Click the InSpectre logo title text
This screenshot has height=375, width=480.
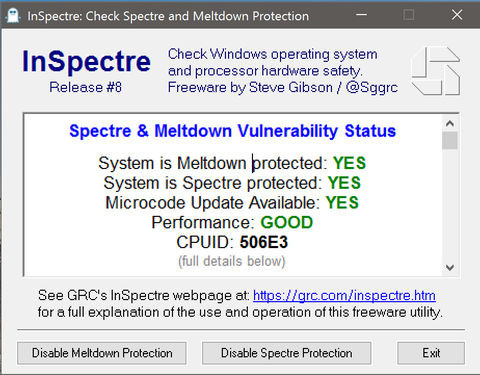(86, 61)
